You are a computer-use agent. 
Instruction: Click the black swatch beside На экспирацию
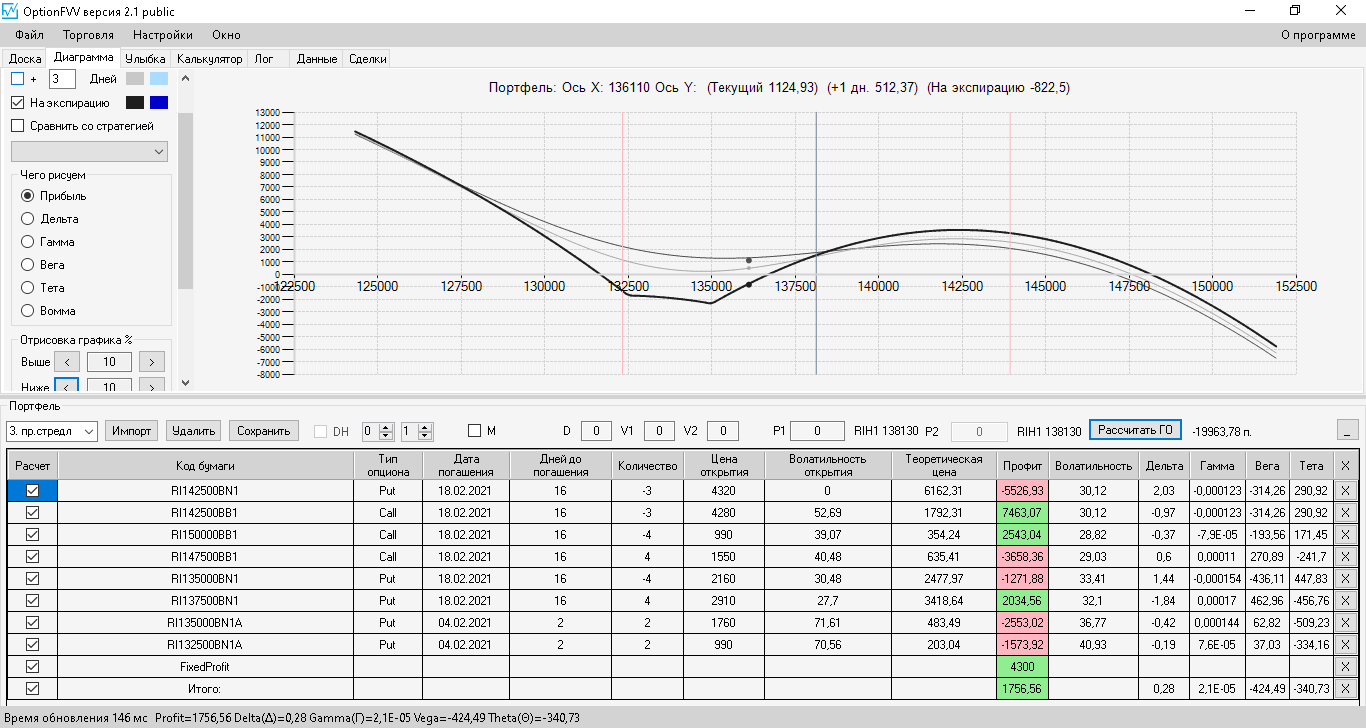(135, 103)
